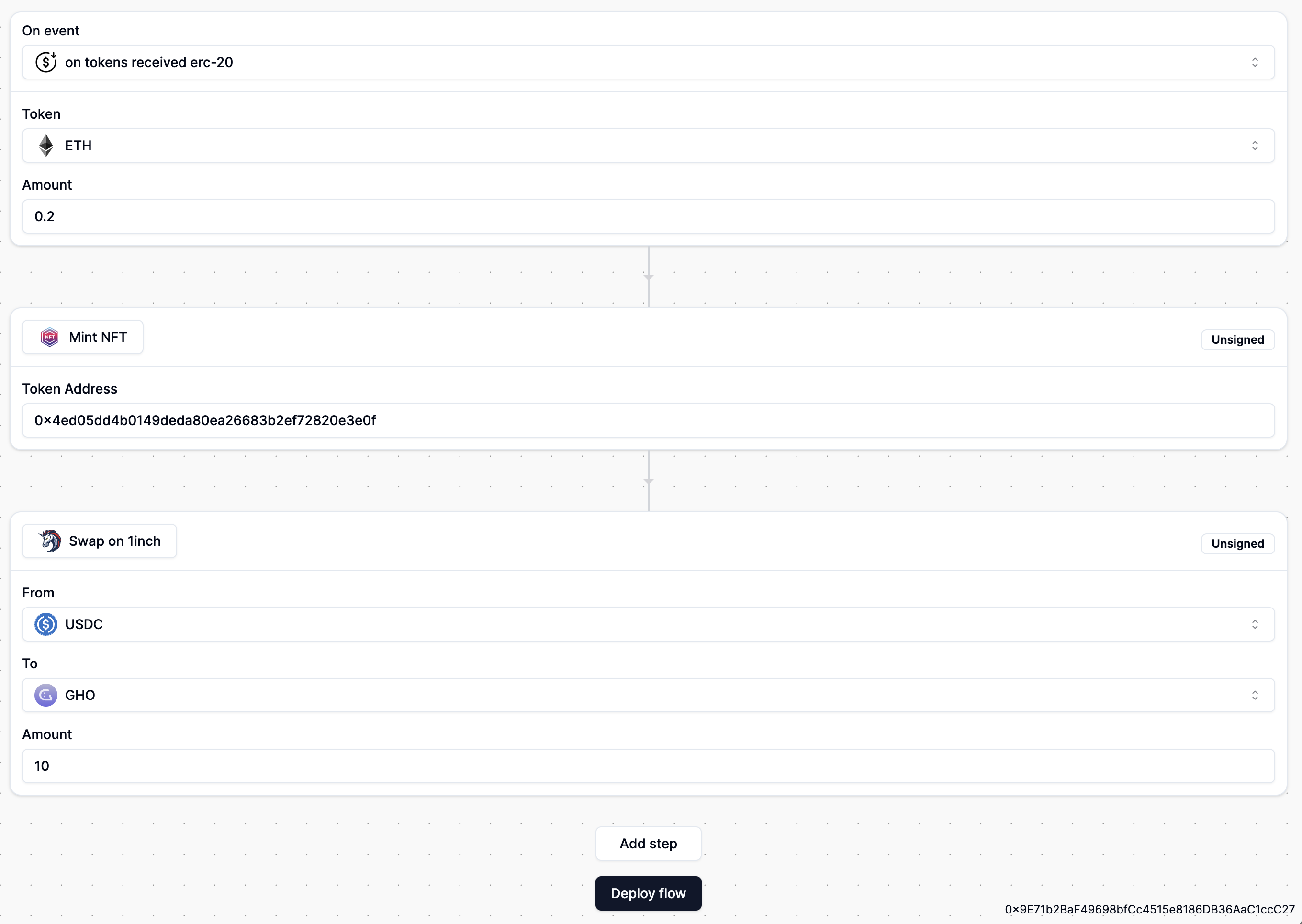This screenshot has width=1302, height=924.
Task: Click the Add step button
Action: (x=648, y=843)
